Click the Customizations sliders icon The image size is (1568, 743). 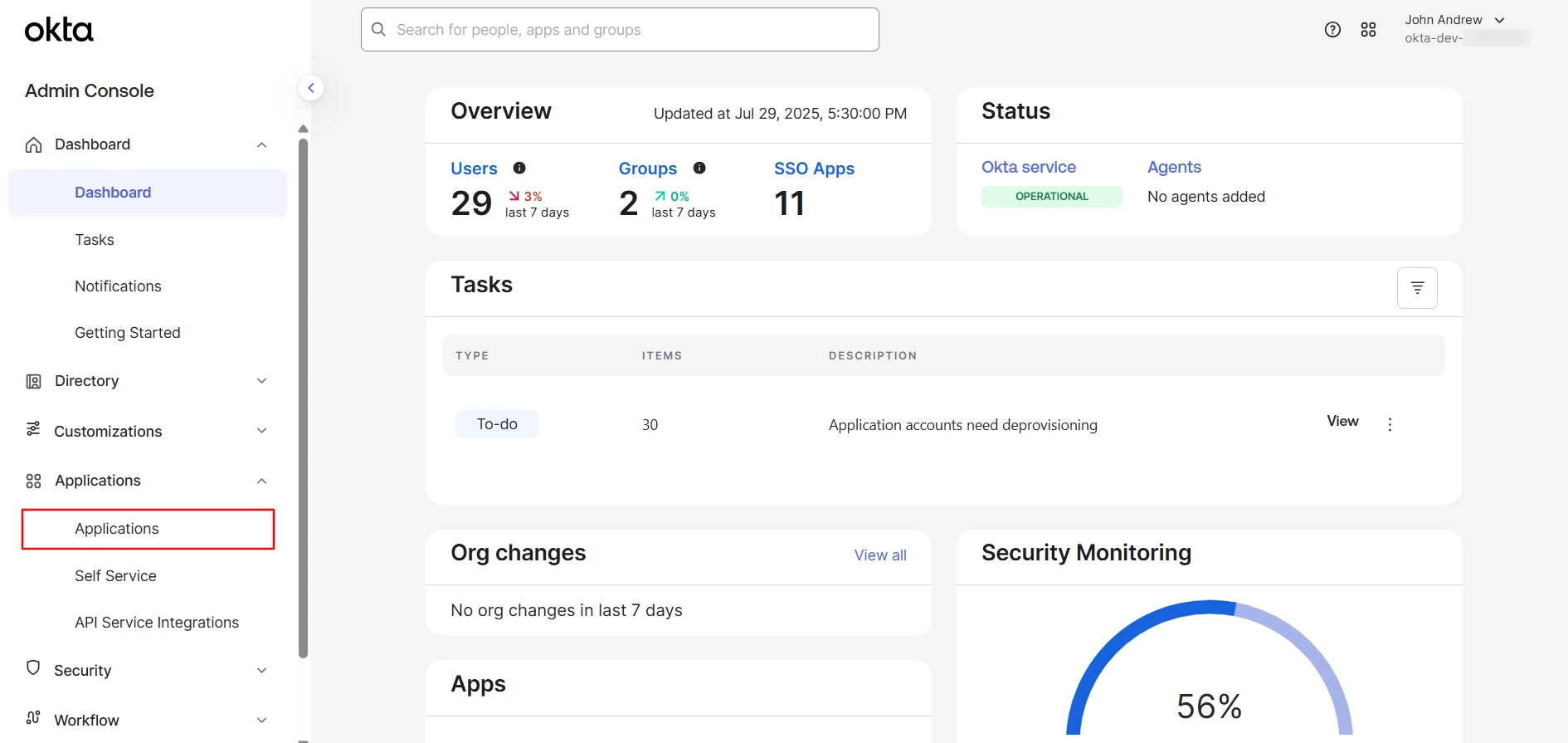point(33,429)
